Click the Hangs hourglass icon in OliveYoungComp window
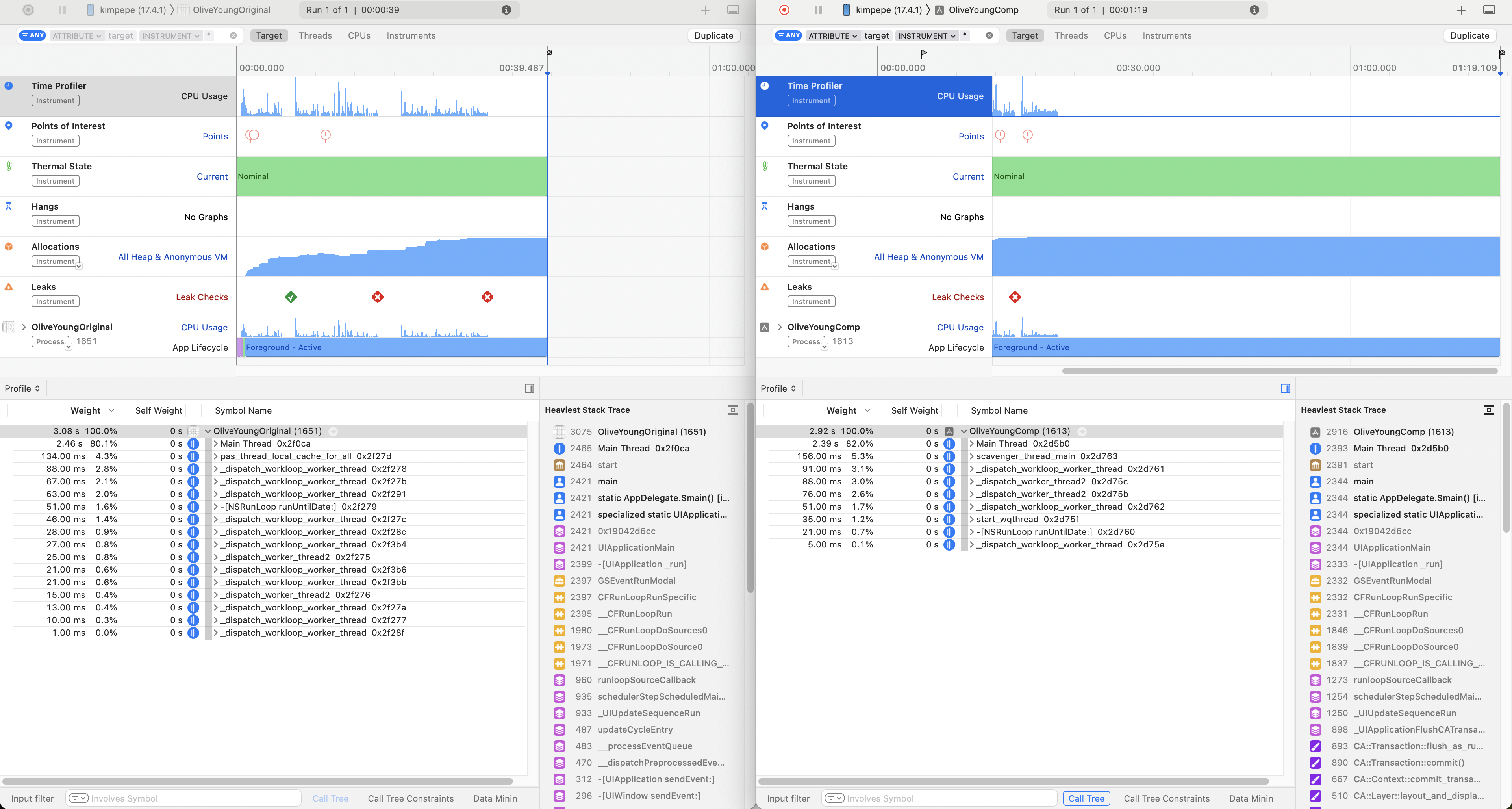Viewport: 1512px width, 809px height. click(765, 206)
